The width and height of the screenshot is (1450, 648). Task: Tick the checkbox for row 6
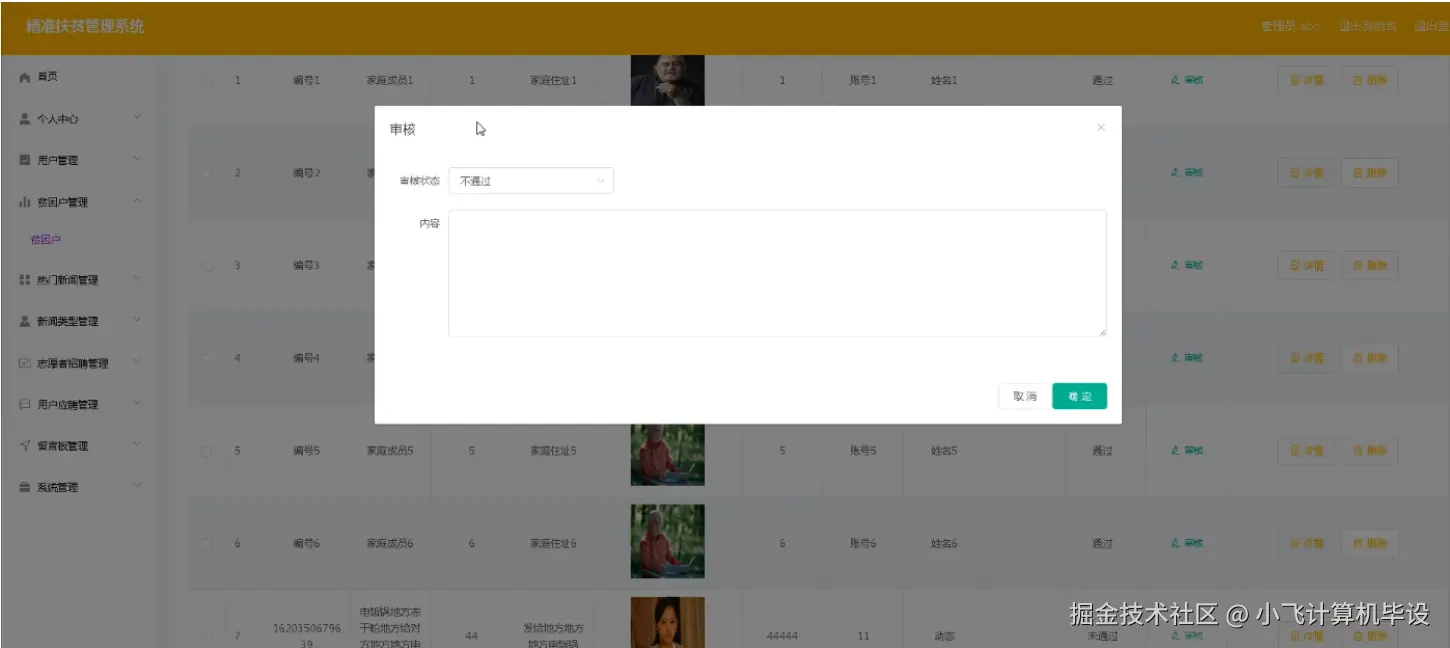pyautogui.click(x=207, y=544)
